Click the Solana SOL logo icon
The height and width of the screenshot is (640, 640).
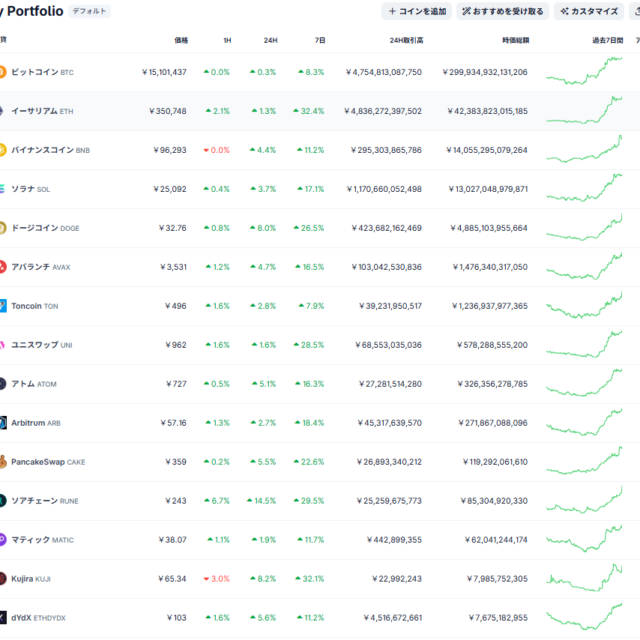tap(2, 189)
